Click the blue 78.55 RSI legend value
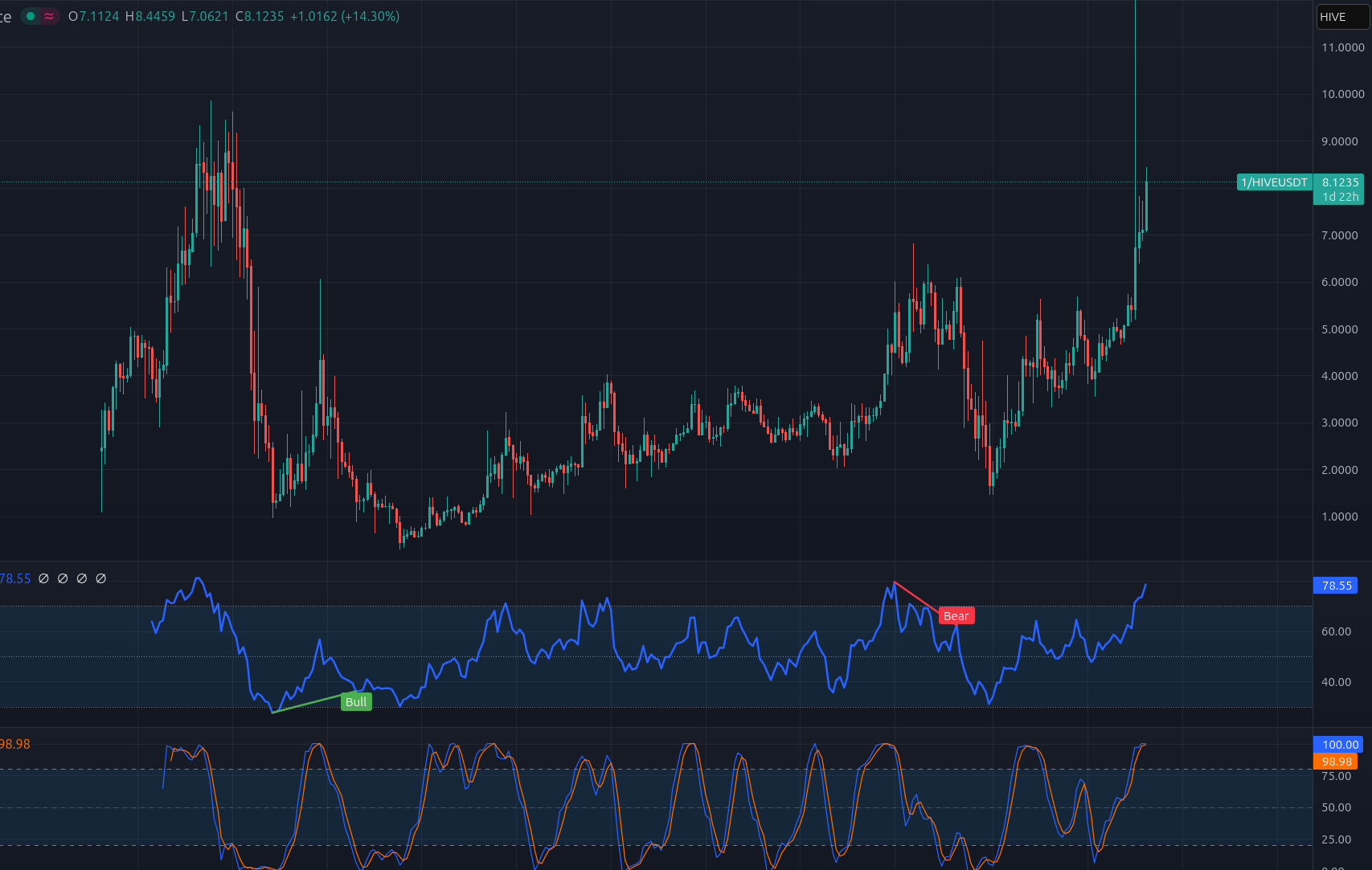Screen dimensions: 1372x870 point(15,578)
